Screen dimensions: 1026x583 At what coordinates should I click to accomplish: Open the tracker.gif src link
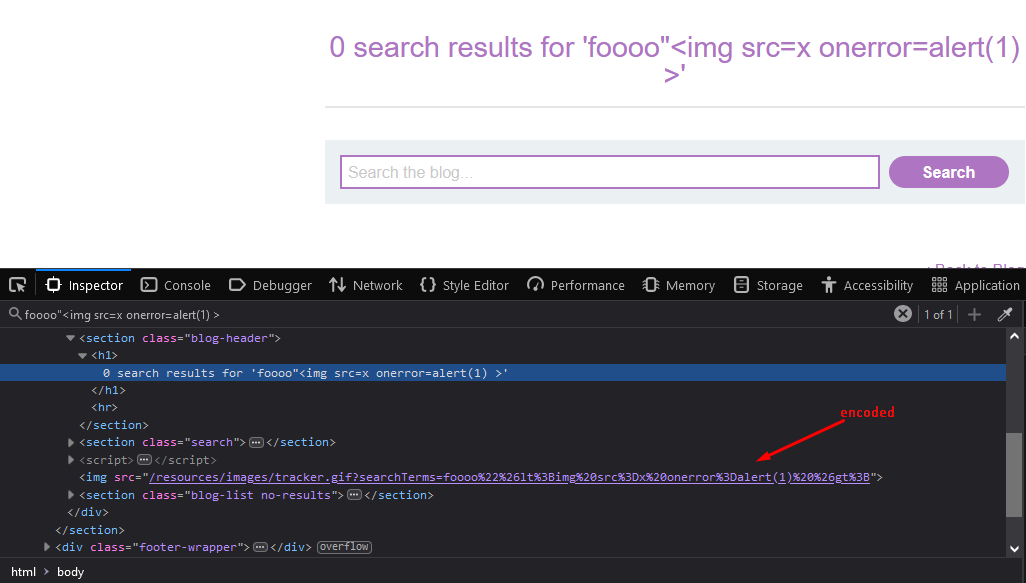508,477
